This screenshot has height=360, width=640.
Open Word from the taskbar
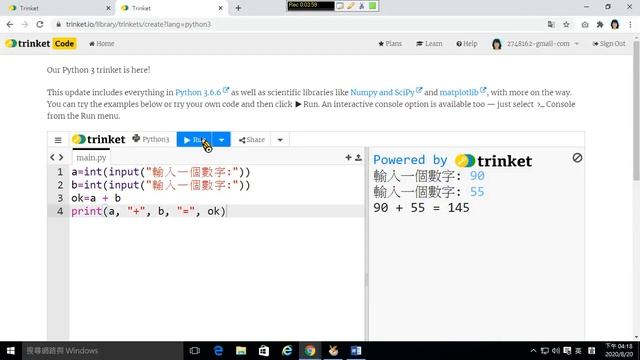click(x=356, y=351)
